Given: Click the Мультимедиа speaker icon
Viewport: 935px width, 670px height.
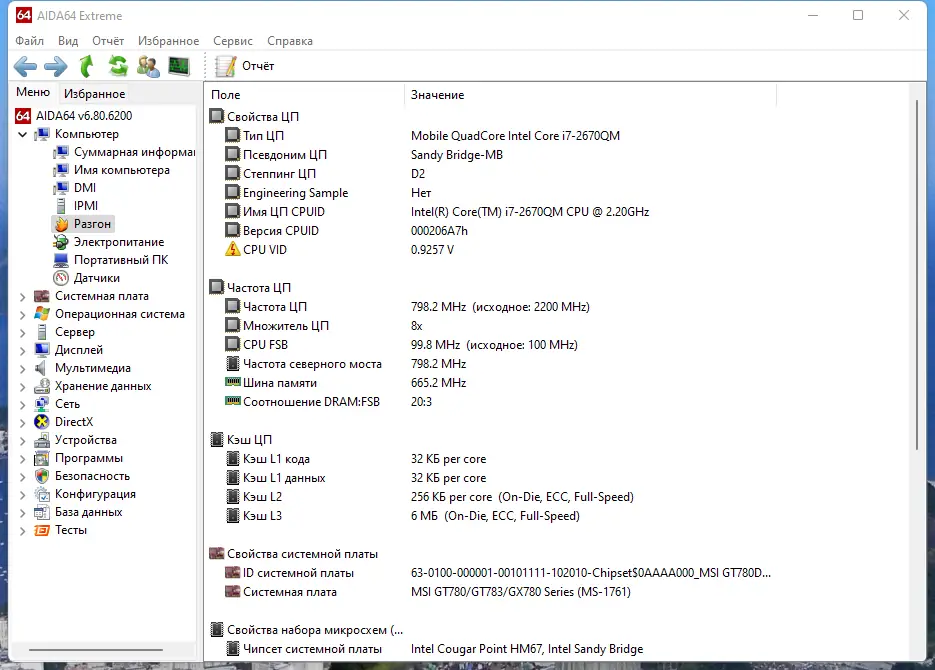Looking at the screenshot, I should tap(42, 368).
